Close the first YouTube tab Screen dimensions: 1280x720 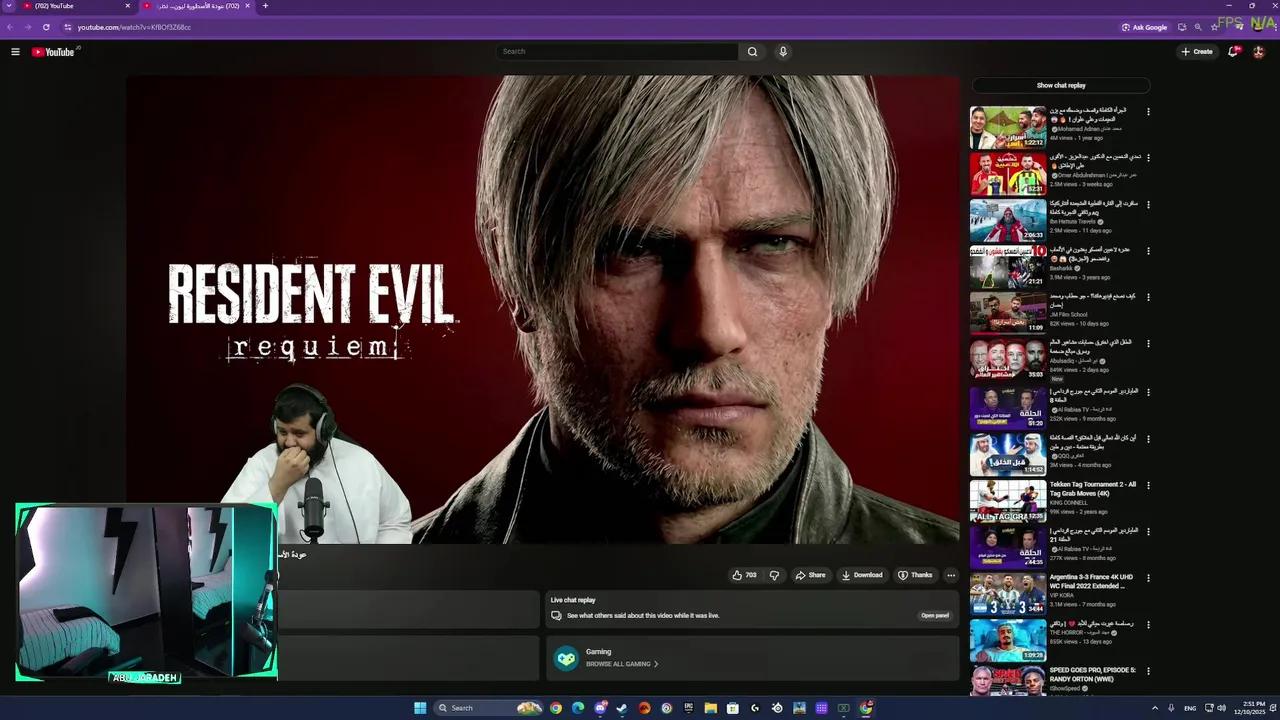pos(127,6)
